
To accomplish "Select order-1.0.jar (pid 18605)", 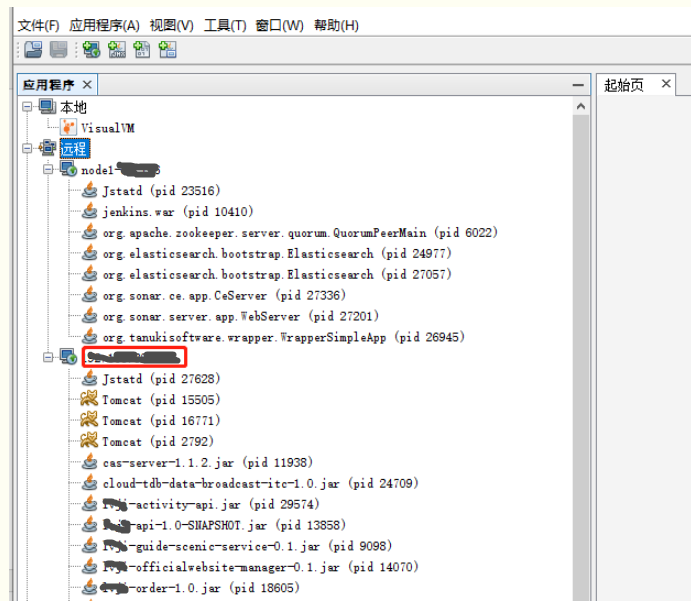I will 201,588.
